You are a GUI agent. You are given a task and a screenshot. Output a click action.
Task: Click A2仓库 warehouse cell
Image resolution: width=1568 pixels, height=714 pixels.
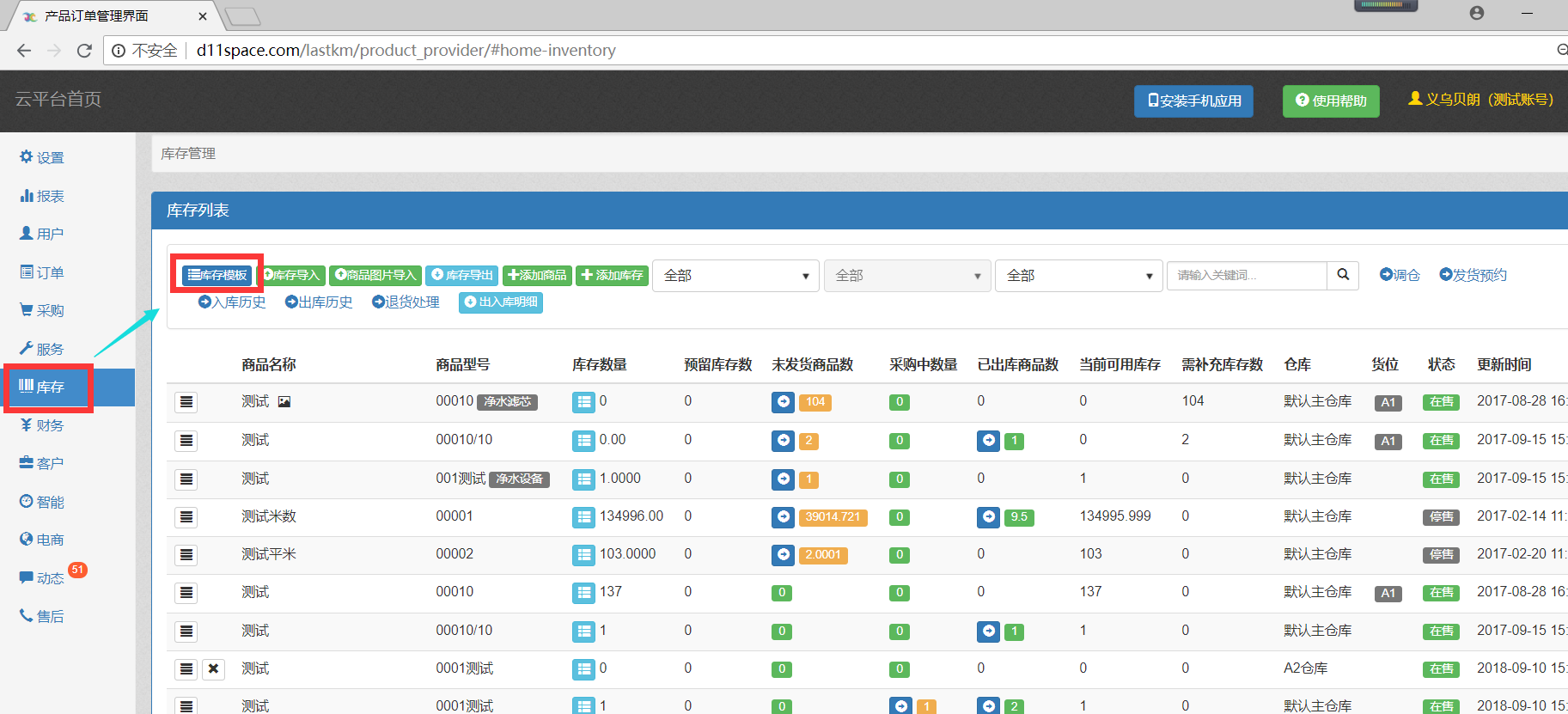click(1306, 668)
